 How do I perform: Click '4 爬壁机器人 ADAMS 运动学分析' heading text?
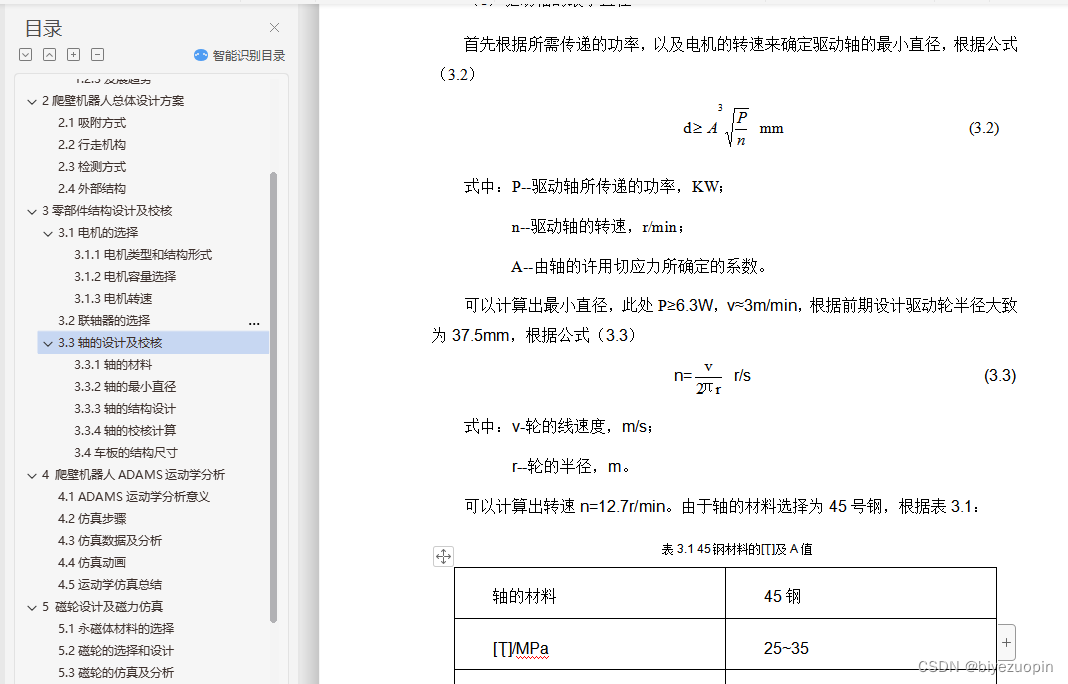pyautogui.click(x=134, y=474)
